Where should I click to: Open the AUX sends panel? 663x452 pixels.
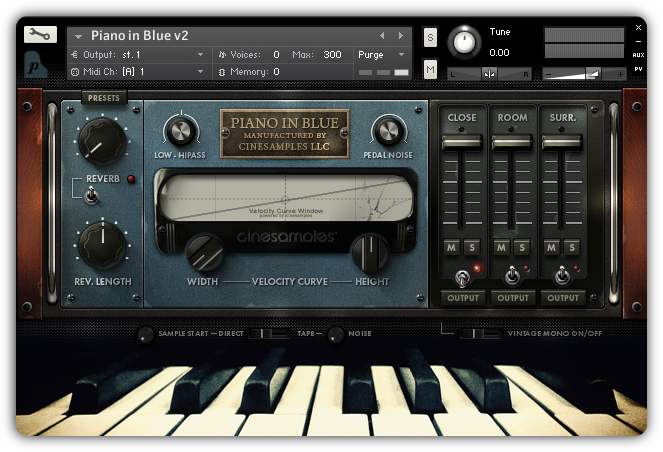click(638, 55)
